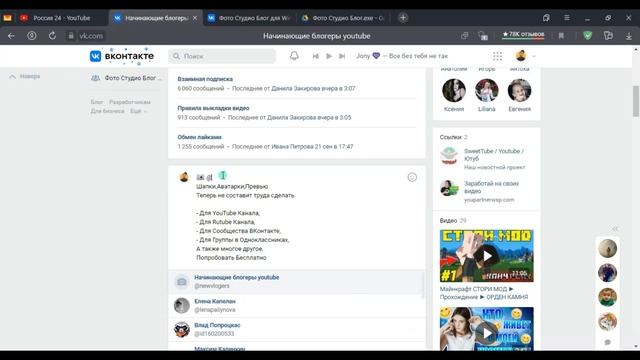The image size is (640, 360).
Task: Open the browser side panel icon
Action: [546, 18]
